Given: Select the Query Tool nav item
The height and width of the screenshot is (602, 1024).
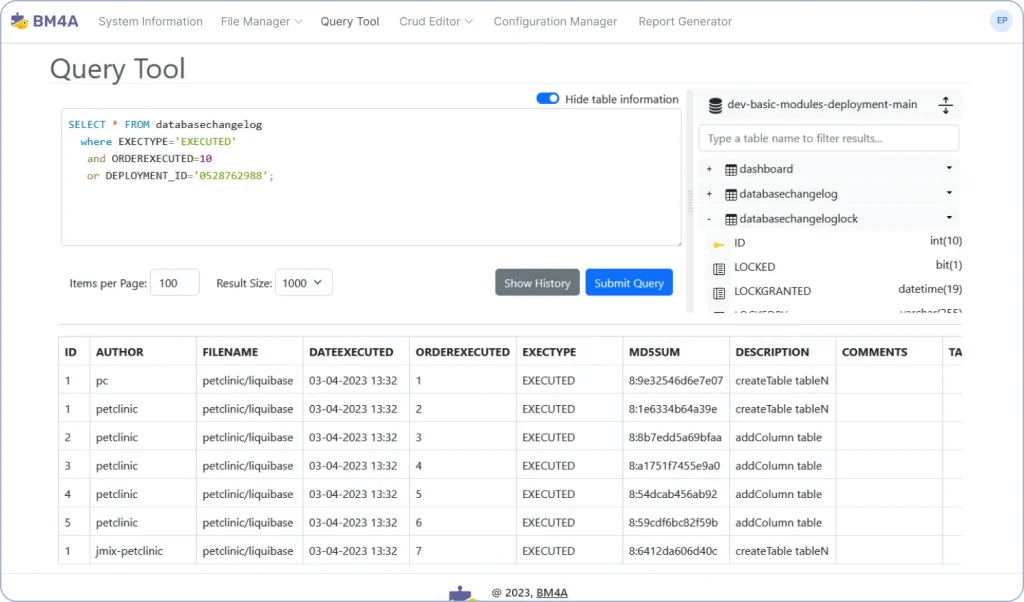Looking at the screenshot, I should (349, 22).
